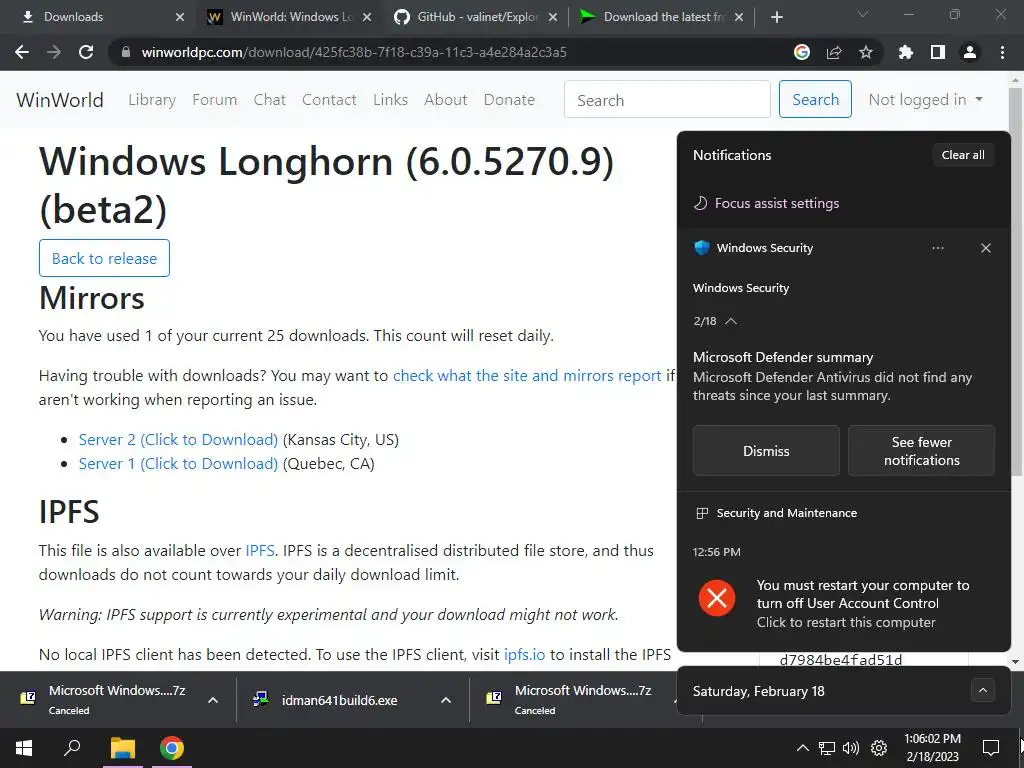Image resolution: width=1024 pixels, height=768 pixels.
Task: Switch to the Downloads tab
Action: (97, 17)
